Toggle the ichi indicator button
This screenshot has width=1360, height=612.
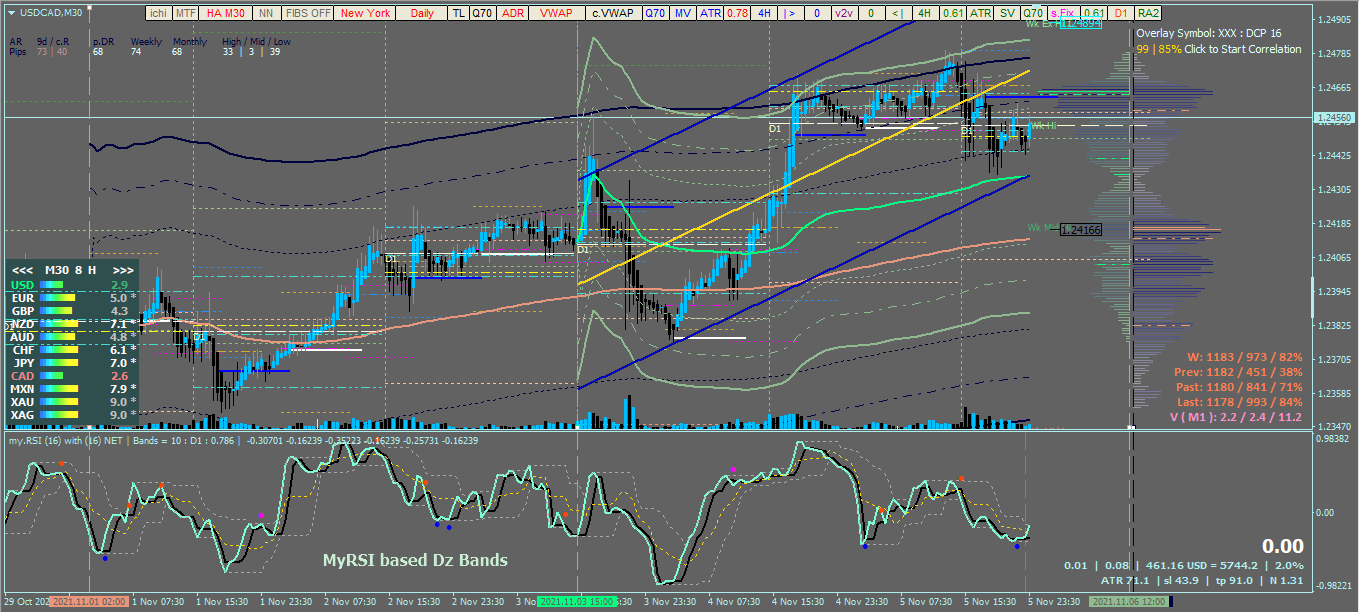pos(158,14)
